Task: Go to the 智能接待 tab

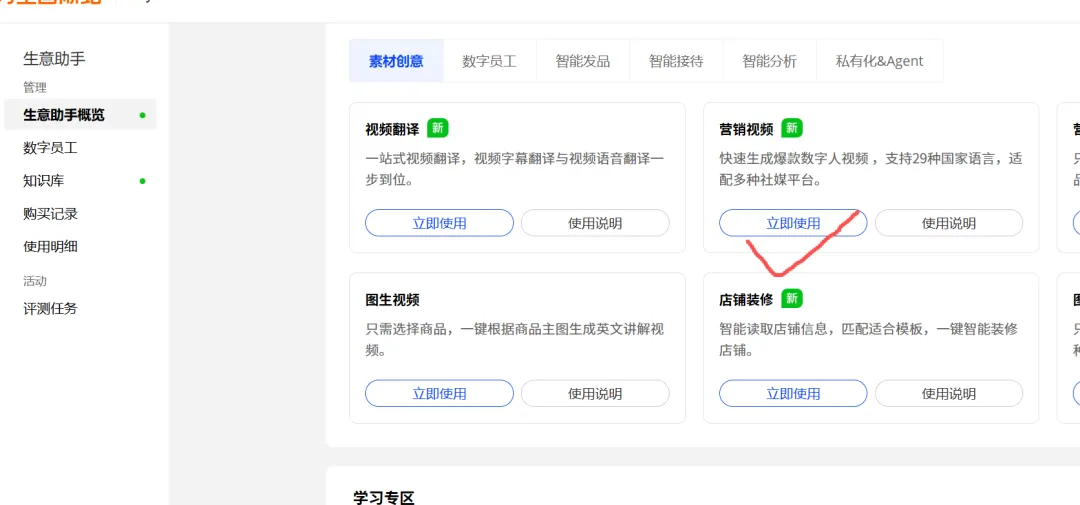Action: pos(676,61)
